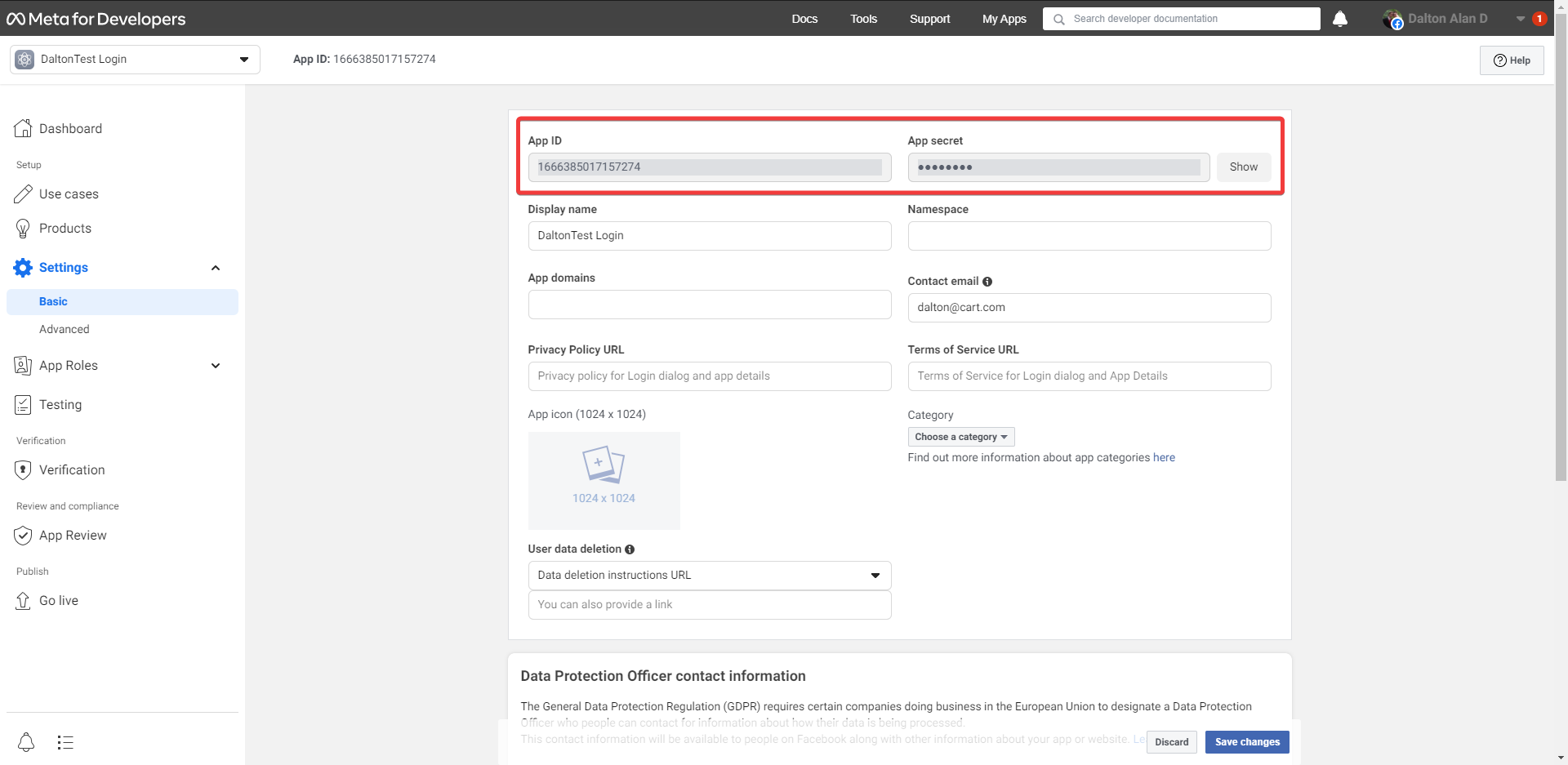Click the App domains field

tap(709, 305)
